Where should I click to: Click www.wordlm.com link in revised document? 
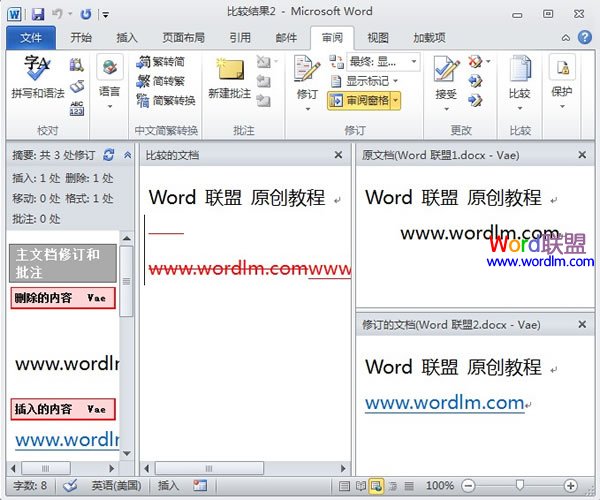pos(445,403)
